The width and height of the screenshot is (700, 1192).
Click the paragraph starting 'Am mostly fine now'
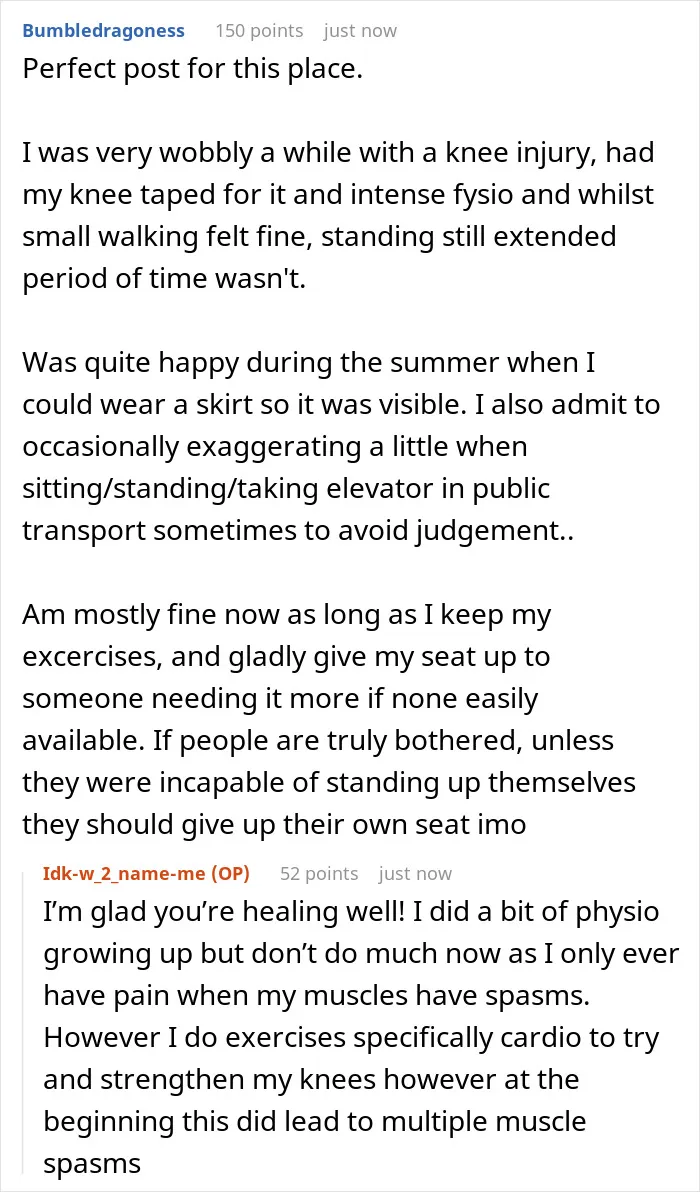(329, 719)
